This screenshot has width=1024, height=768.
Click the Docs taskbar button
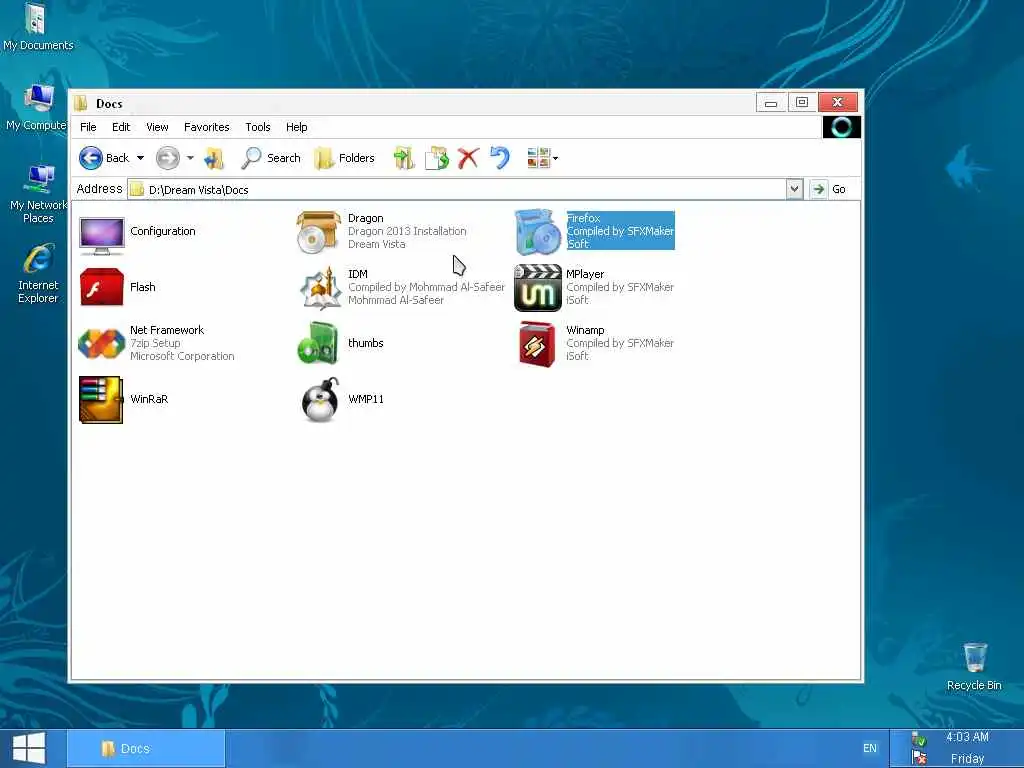(x=146, y=748)
